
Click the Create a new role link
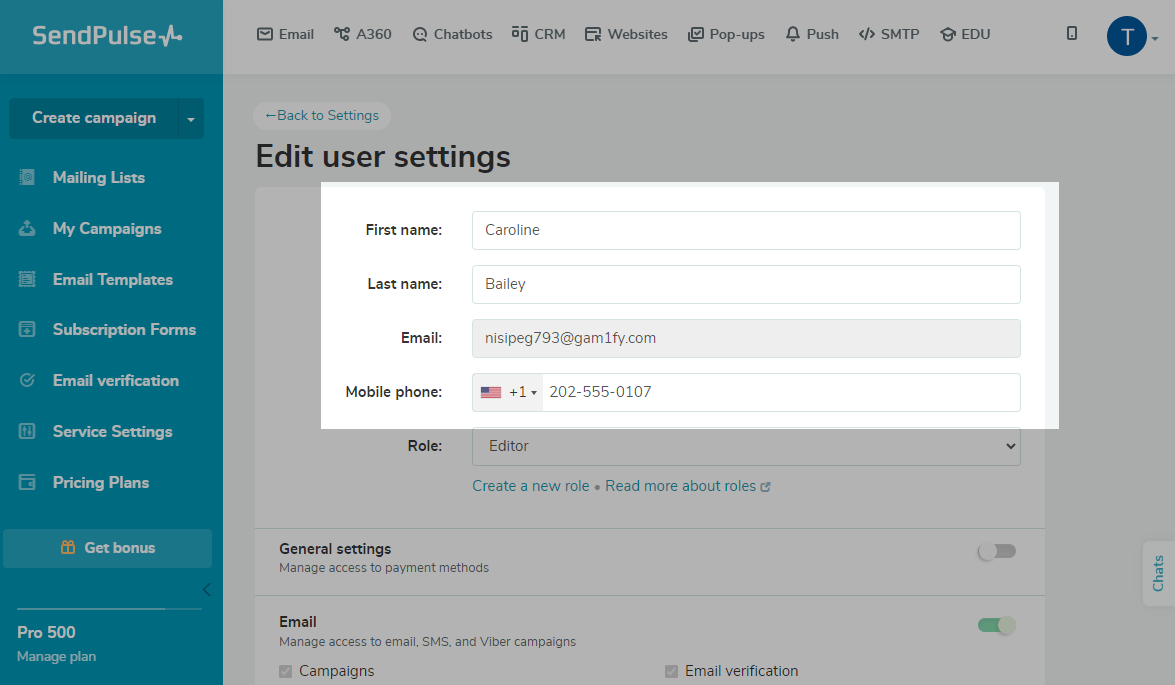[531, 486]
